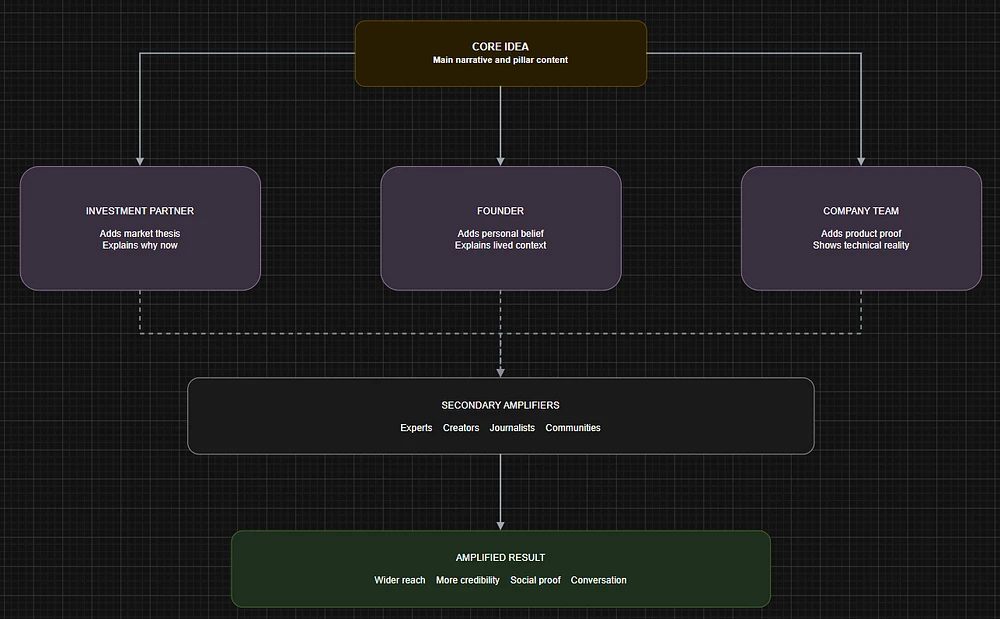Click the "FOUNDER" heading

coord(500,211)
